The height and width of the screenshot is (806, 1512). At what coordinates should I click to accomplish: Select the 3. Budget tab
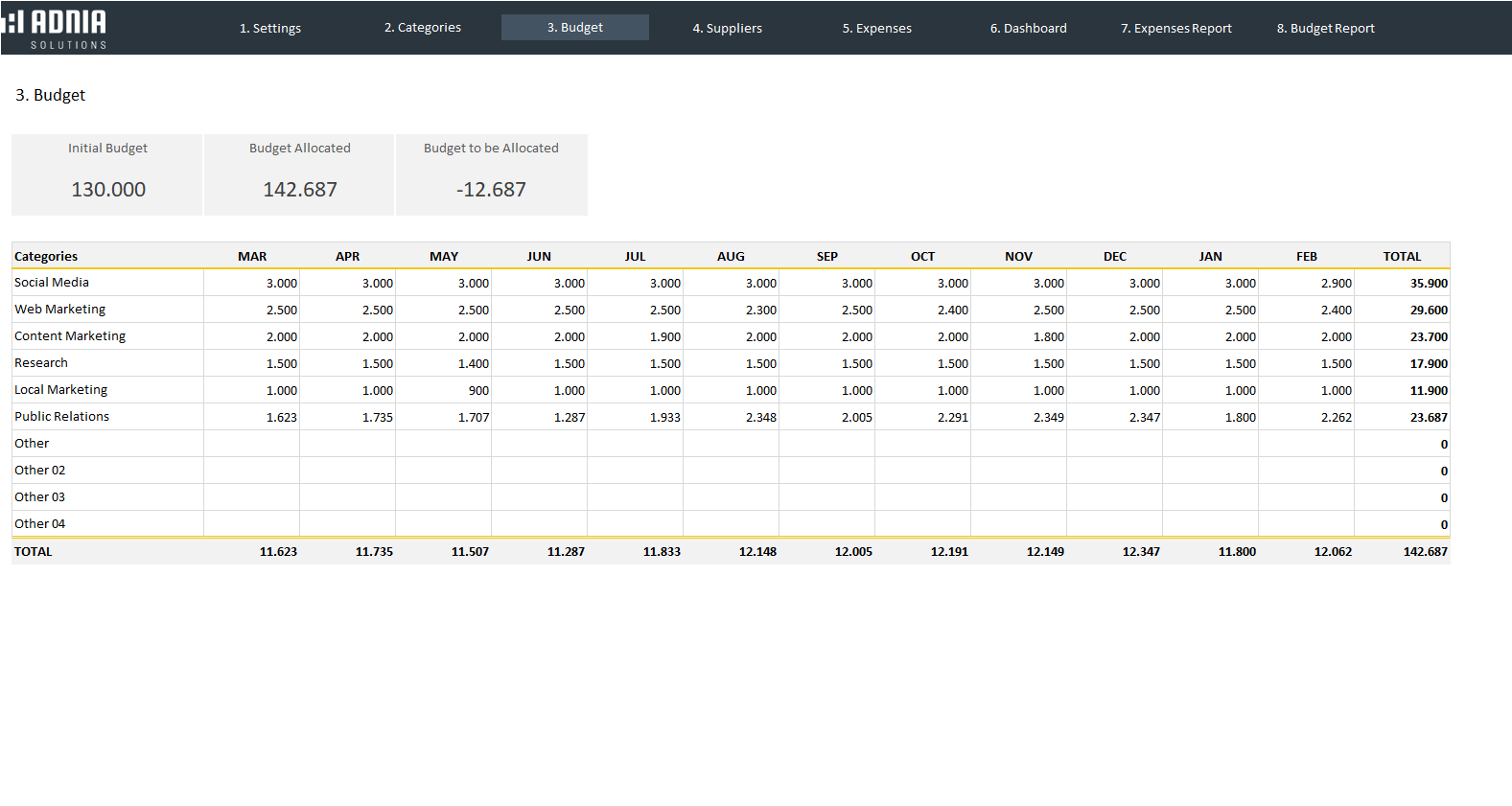point(574,28)
